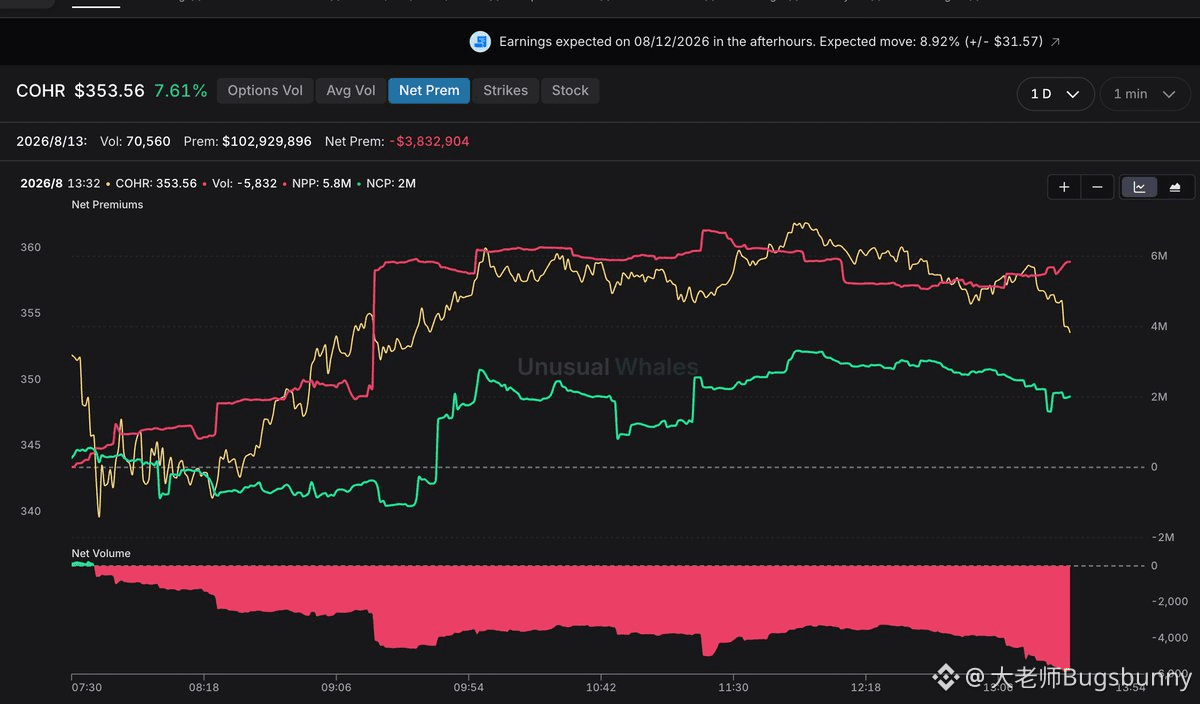Click the 2026/8/13 date label

[51, 141]
